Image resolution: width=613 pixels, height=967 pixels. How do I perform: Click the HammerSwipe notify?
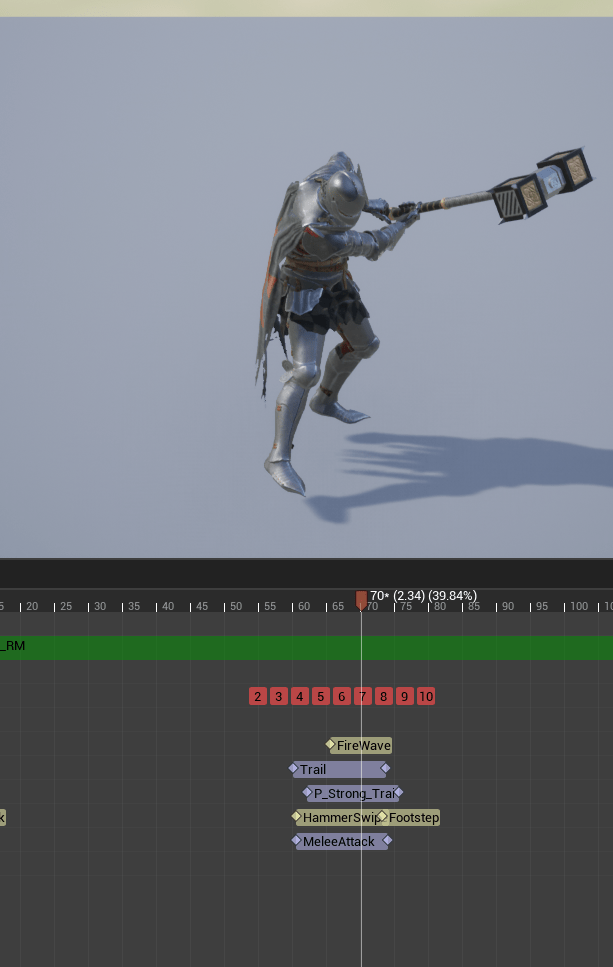pyautogui.click(x=338, y=817)
